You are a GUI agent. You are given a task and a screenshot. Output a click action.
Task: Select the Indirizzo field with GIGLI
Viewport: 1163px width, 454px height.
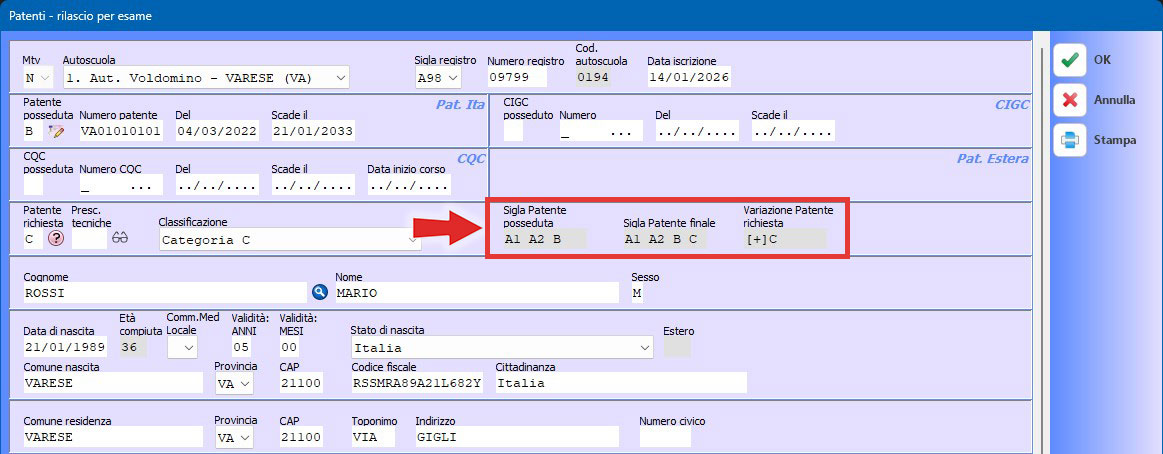click(x=516, y=437)
